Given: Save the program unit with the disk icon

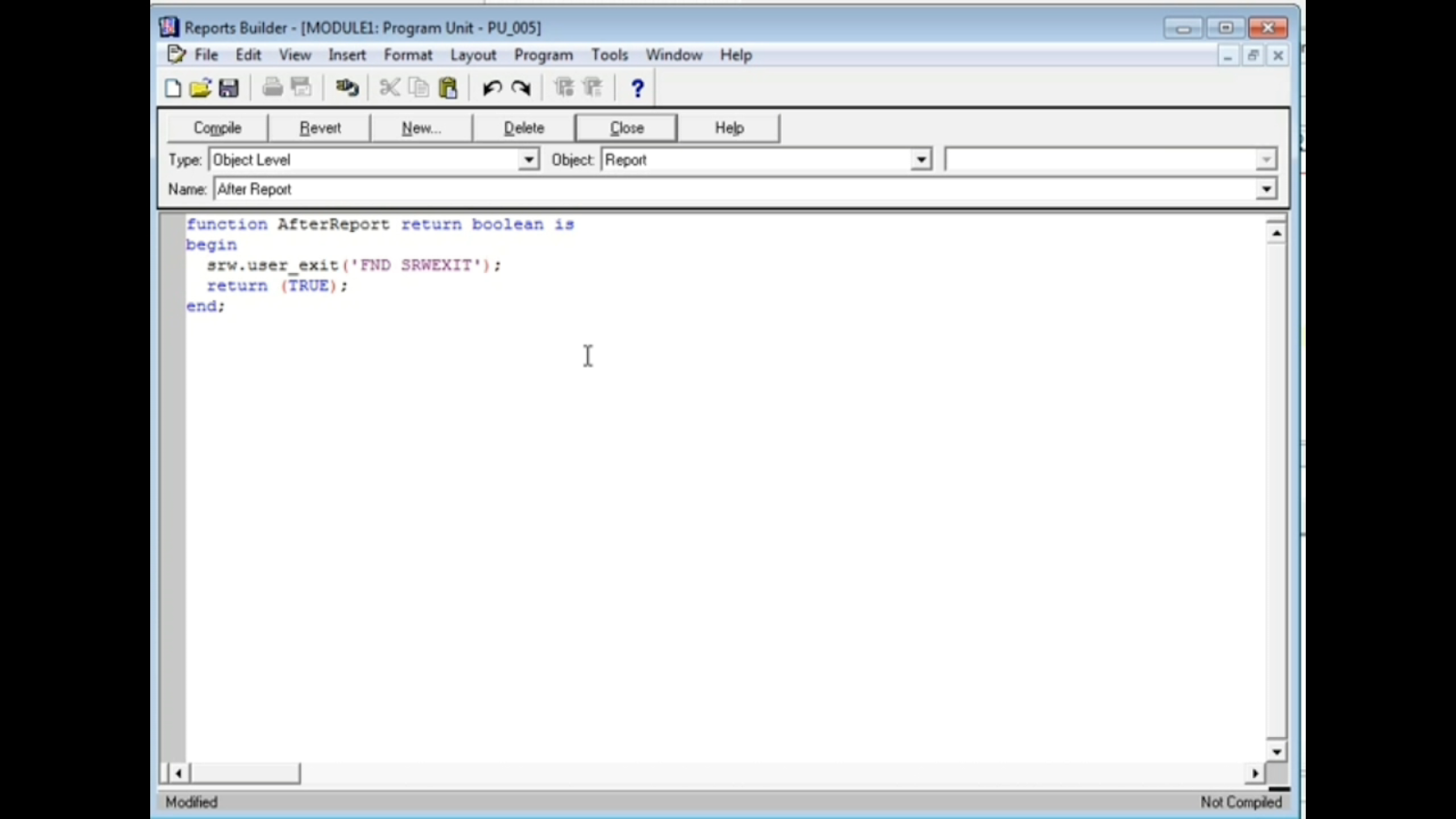Looking at the screenshot, I should click(x=229, y=87).
